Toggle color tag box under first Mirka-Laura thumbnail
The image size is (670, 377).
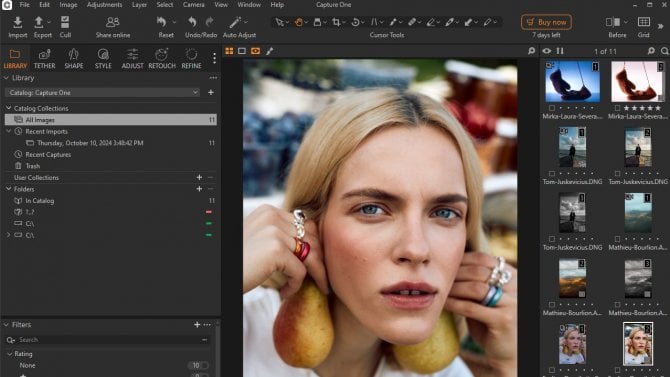coord(552,108)
